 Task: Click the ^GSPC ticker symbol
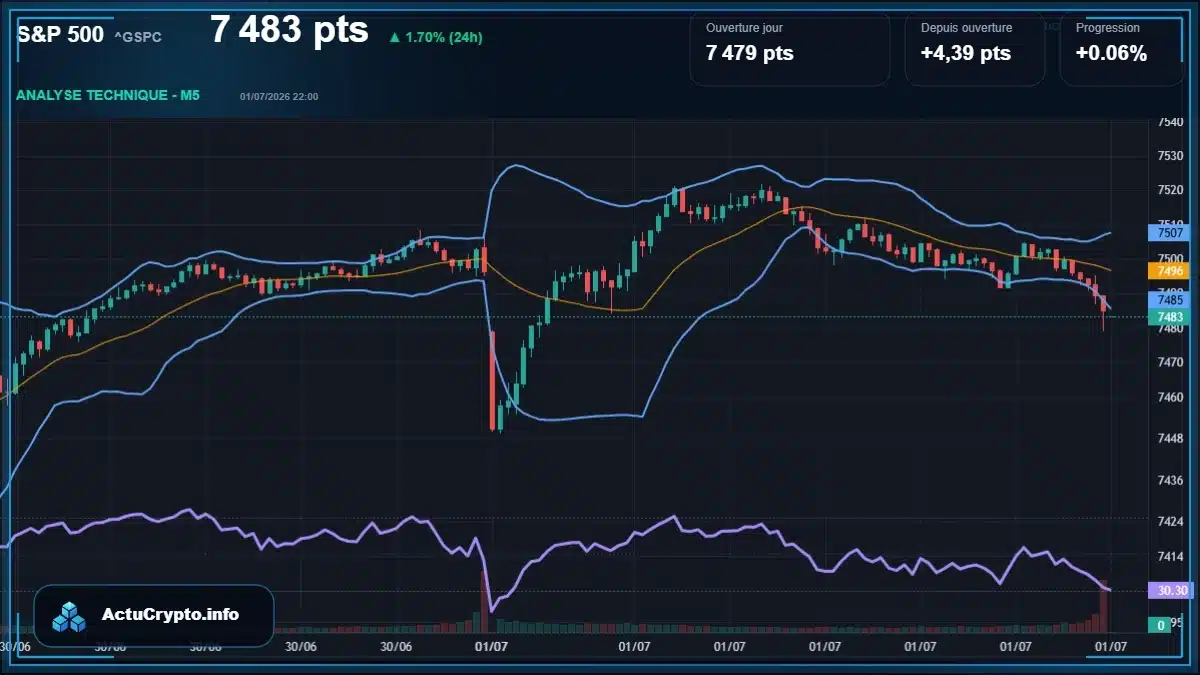138,38
